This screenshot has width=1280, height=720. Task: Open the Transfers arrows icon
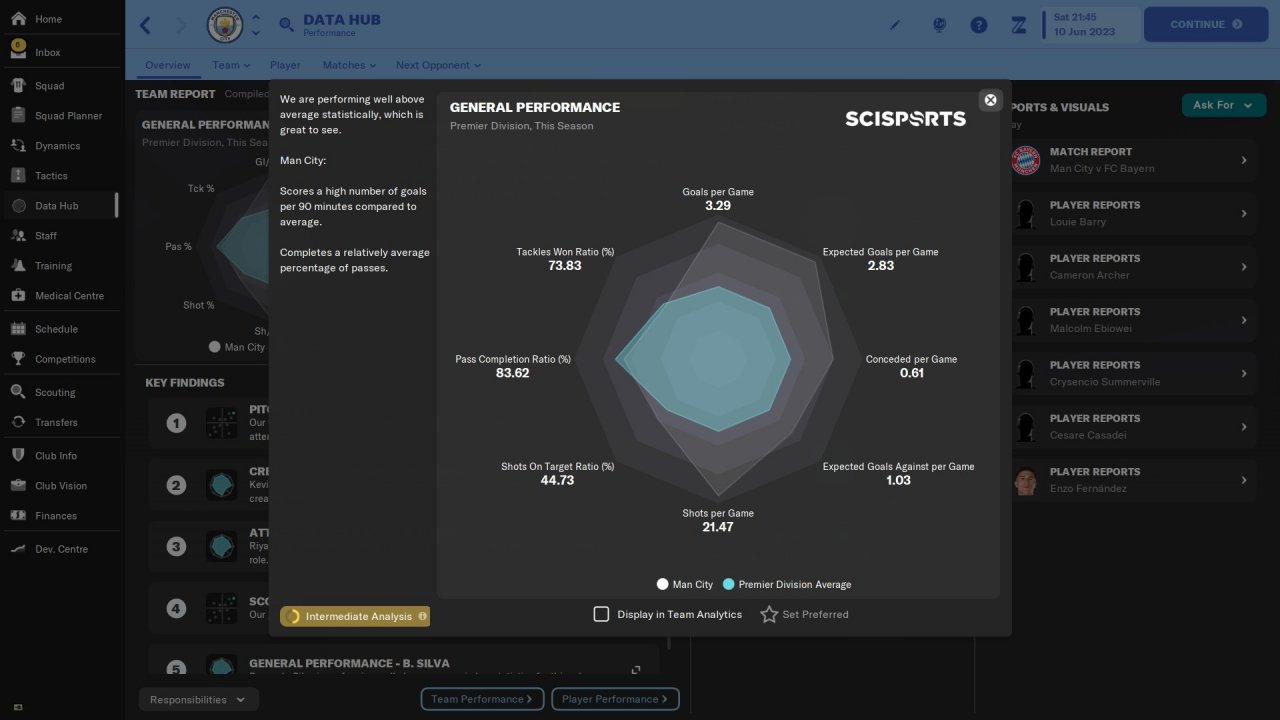click(x=18, y=422)
